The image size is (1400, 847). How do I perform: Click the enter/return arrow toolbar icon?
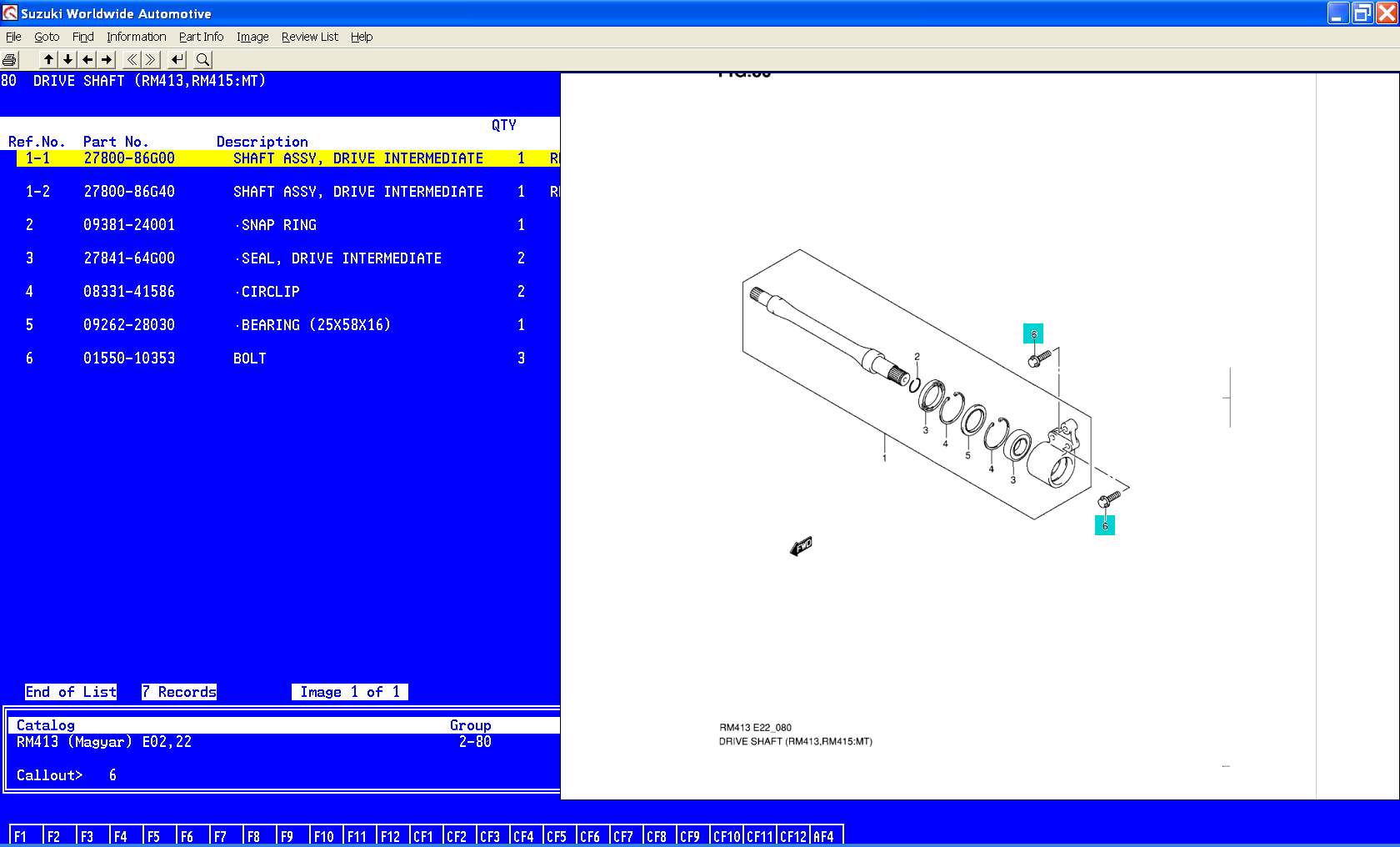pos(177,60)
